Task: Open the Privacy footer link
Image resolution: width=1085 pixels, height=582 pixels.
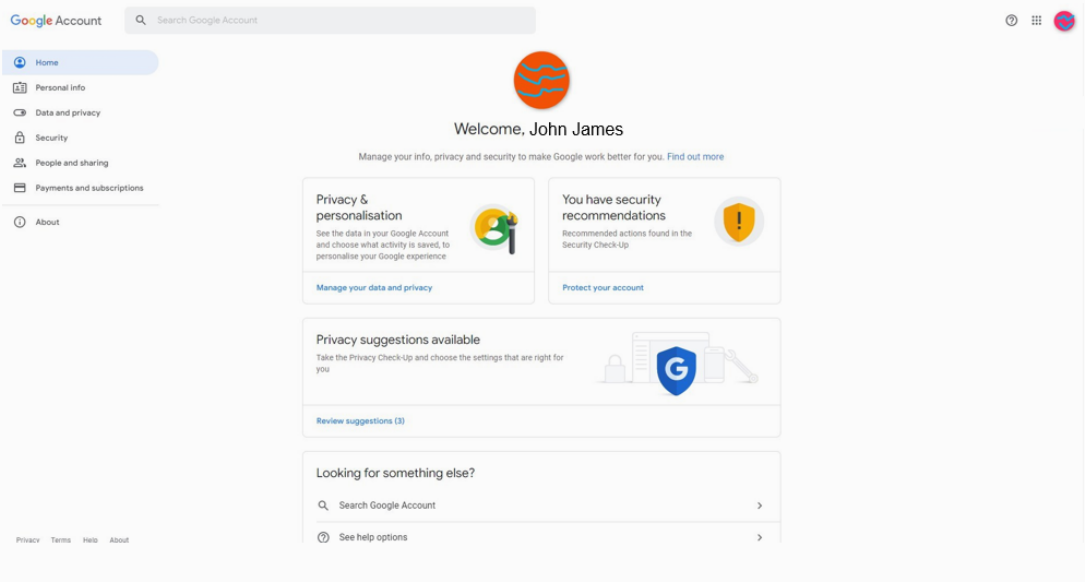Action: (28, 540)
